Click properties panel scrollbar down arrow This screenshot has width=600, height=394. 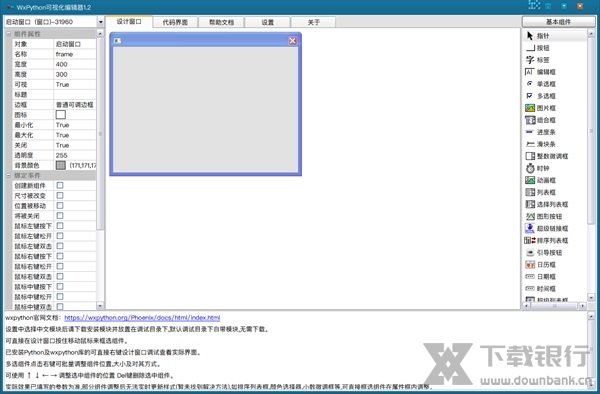100,306
